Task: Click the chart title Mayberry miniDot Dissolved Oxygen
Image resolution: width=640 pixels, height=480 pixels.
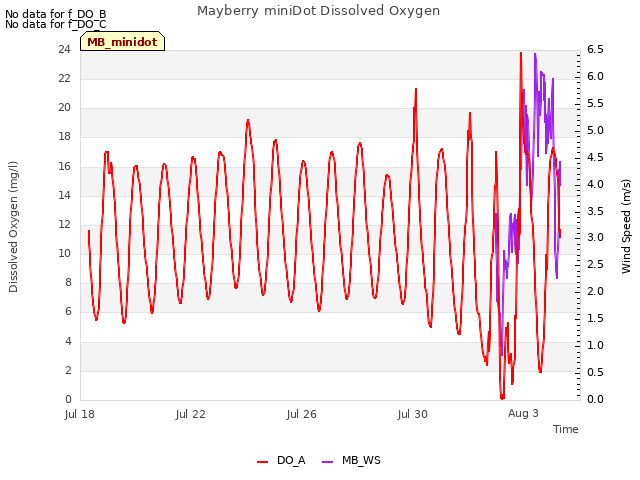Action: 318,11
